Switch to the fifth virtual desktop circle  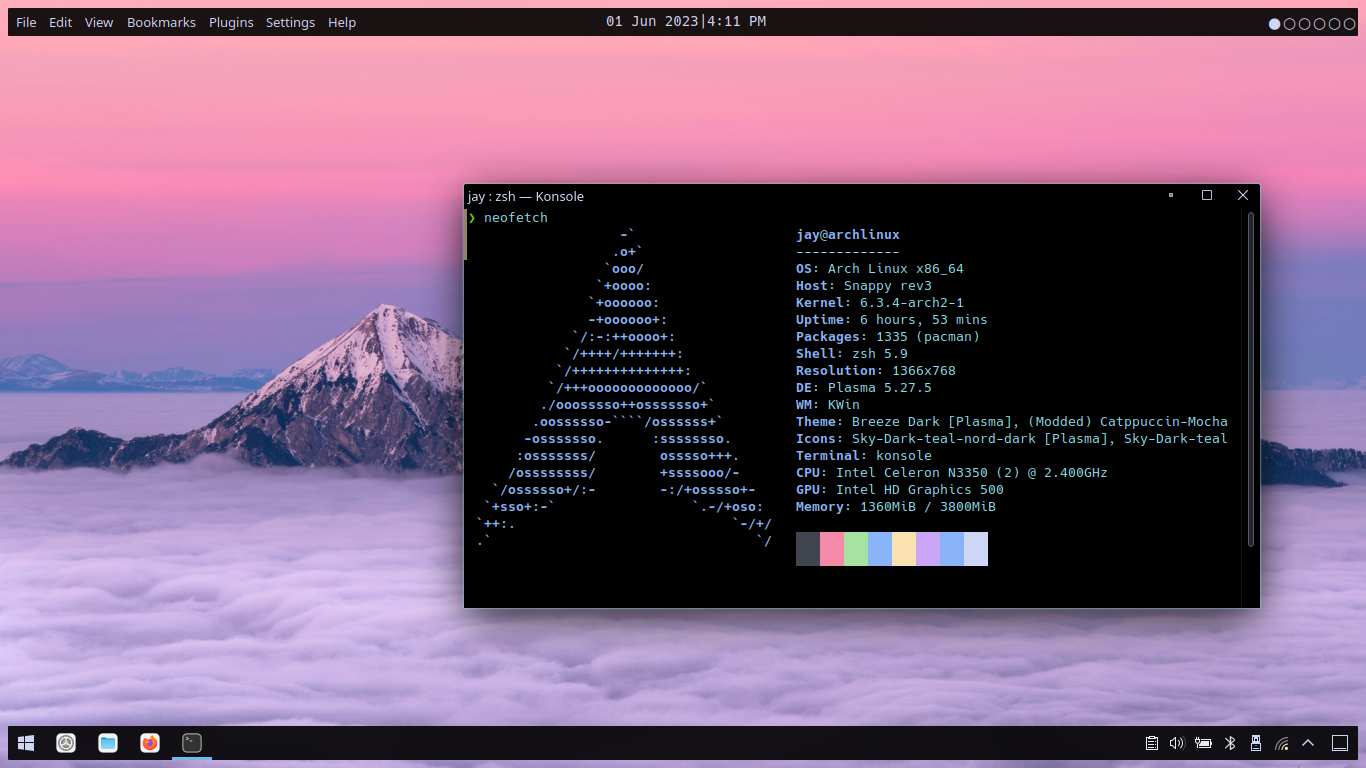tap(1334, 24)
